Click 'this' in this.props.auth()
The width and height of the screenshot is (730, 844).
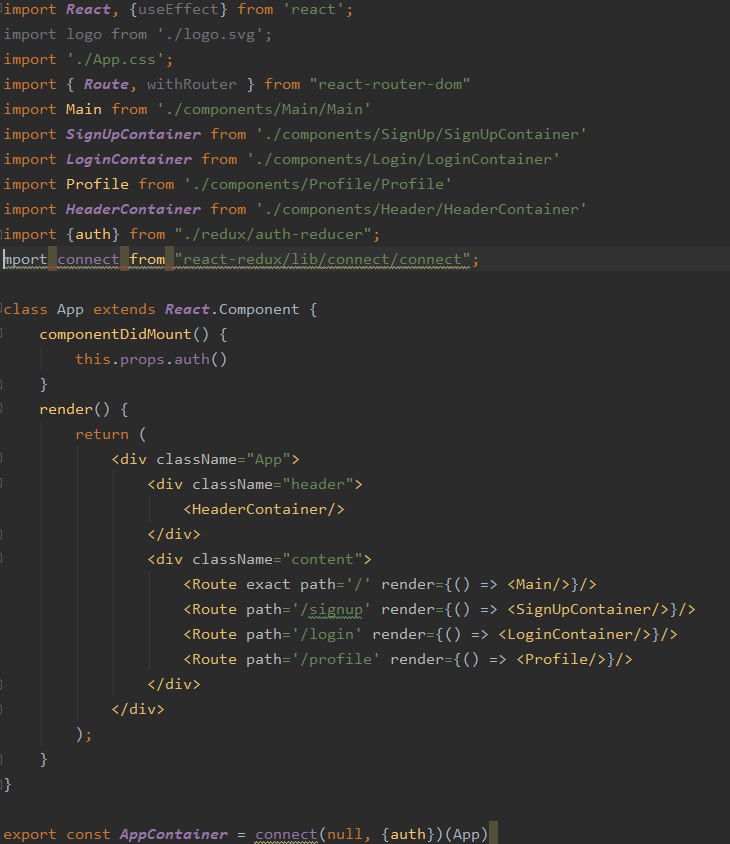pos(93,359)
